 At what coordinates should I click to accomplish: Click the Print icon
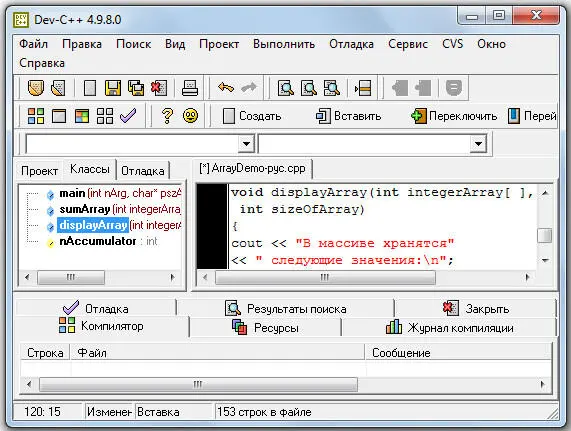(x=190, y=88)
